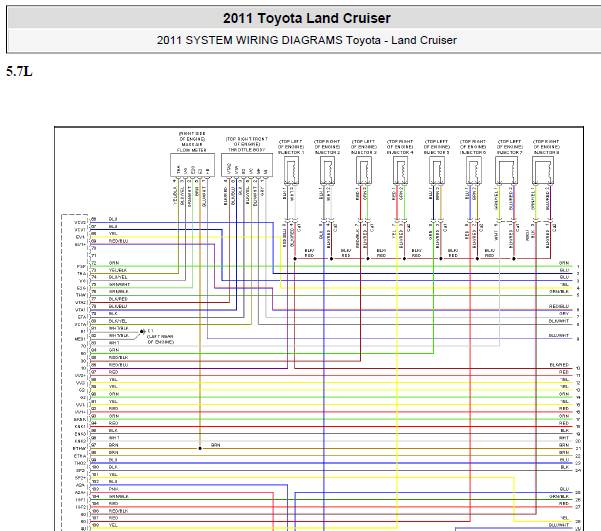This screenshot has height=531, width=601.
Task: Select the 'INJECTOR 8' label text
Action: point(547,153)
